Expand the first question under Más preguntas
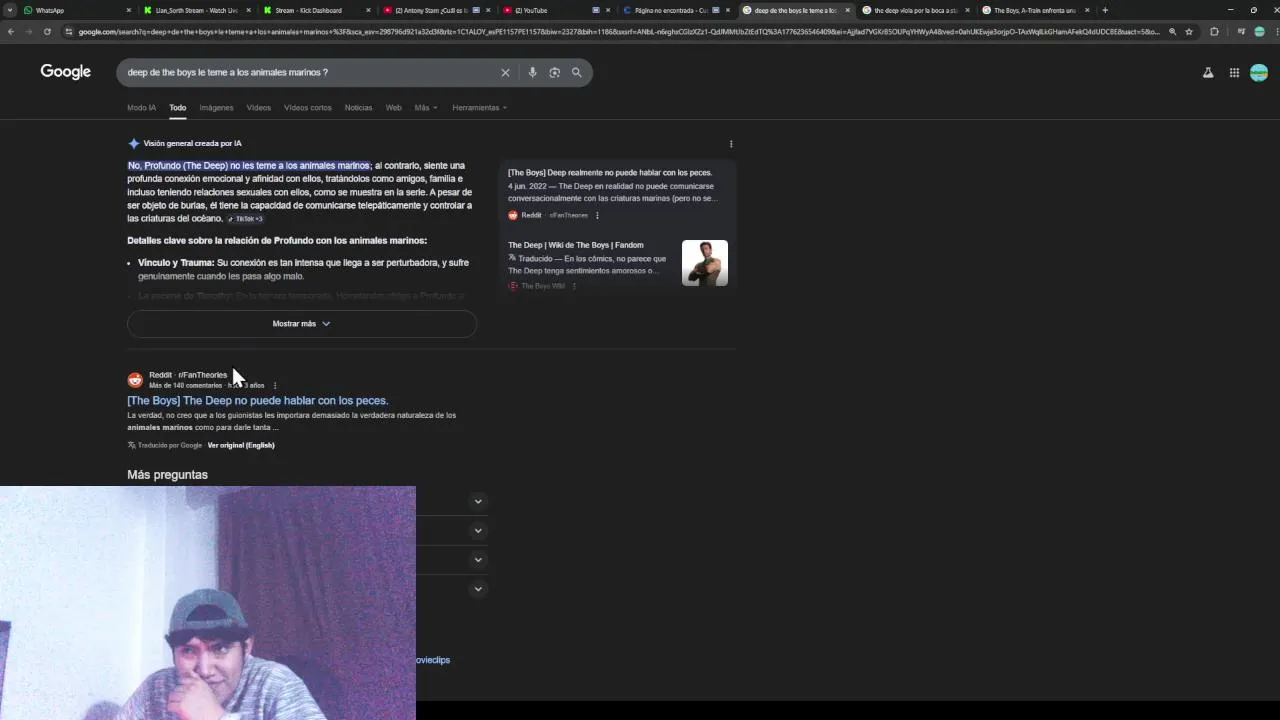 coord(478,501)
